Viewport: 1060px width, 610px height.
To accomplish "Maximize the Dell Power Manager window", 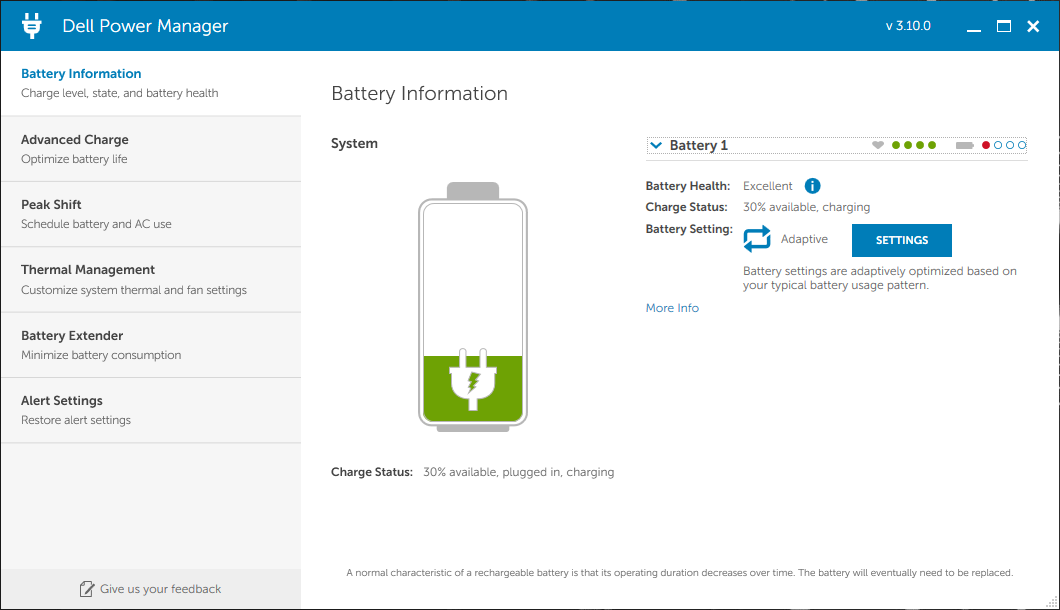I will click(1004, 26).
